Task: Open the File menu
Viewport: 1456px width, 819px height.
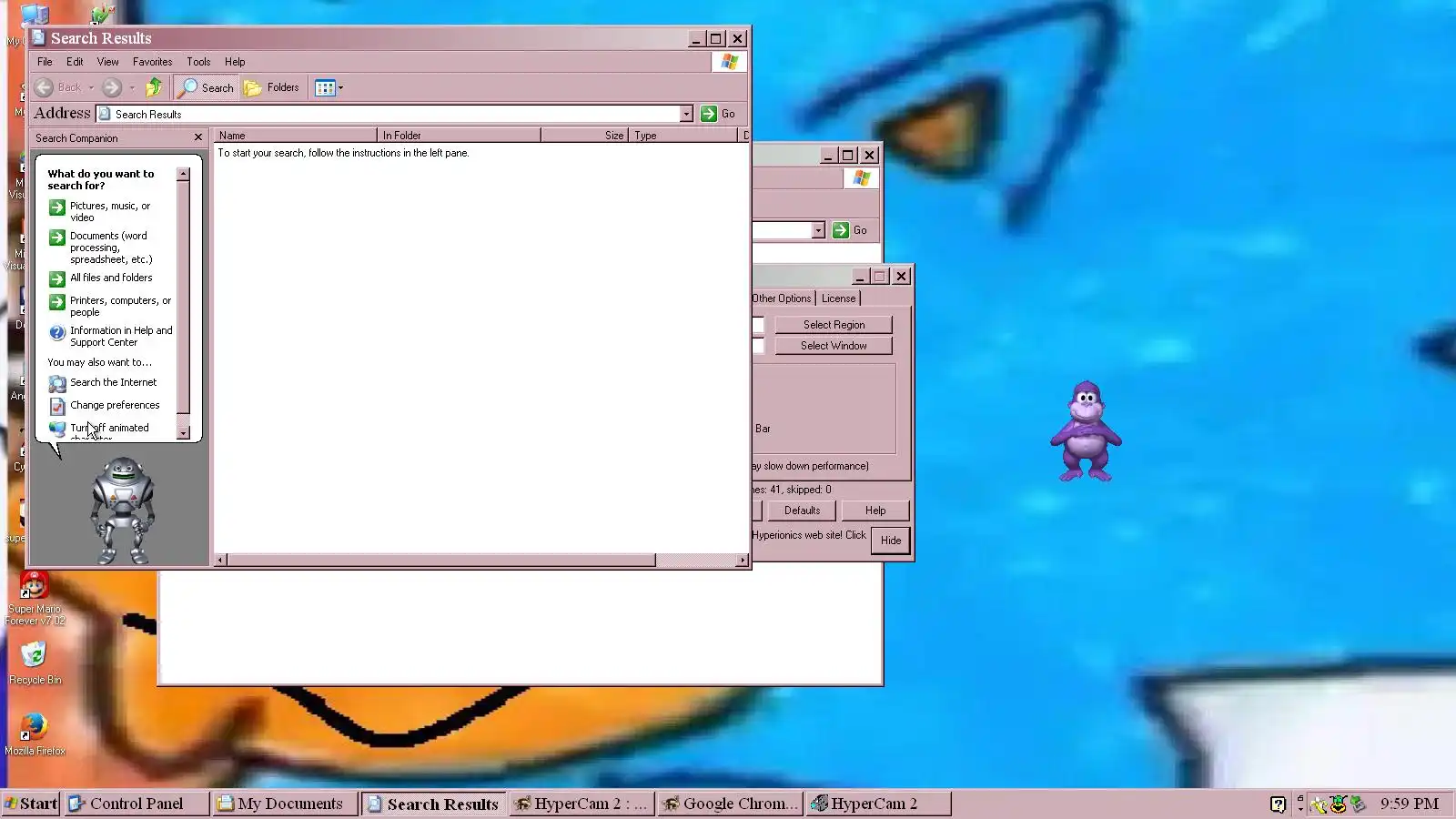Action: [45, 62]
